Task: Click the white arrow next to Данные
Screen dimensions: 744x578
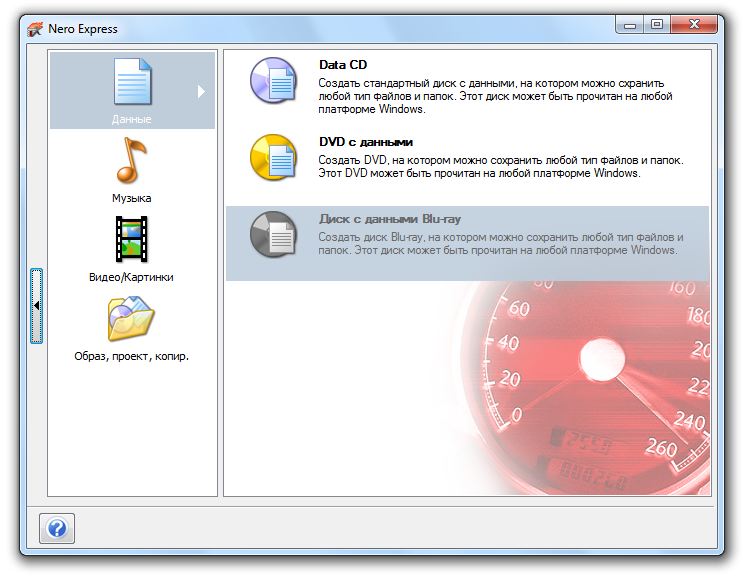Action: pos(202,91)
